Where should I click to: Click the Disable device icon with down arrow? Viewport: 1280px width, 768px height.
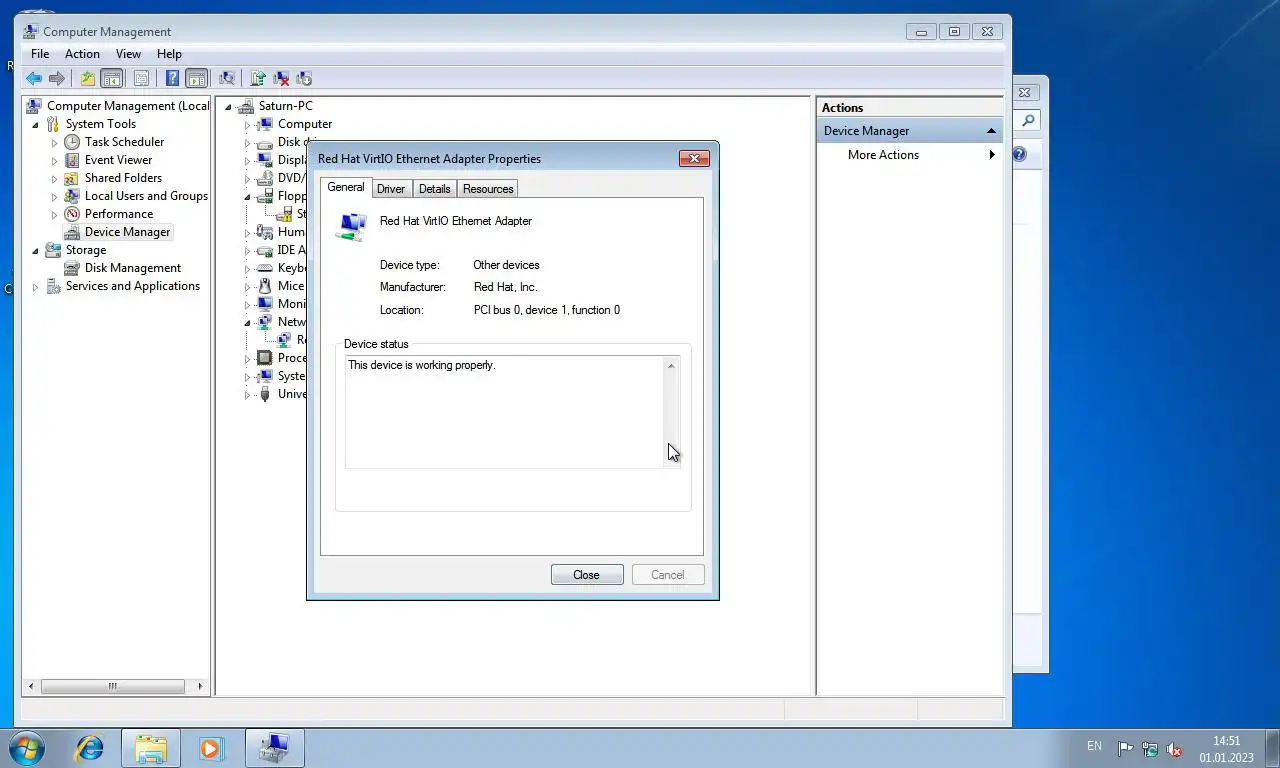[304, 78]
